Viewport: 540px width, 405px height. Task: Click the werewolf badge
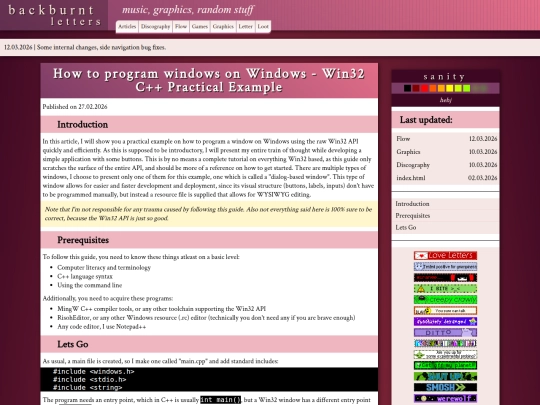tap(445, 398)
